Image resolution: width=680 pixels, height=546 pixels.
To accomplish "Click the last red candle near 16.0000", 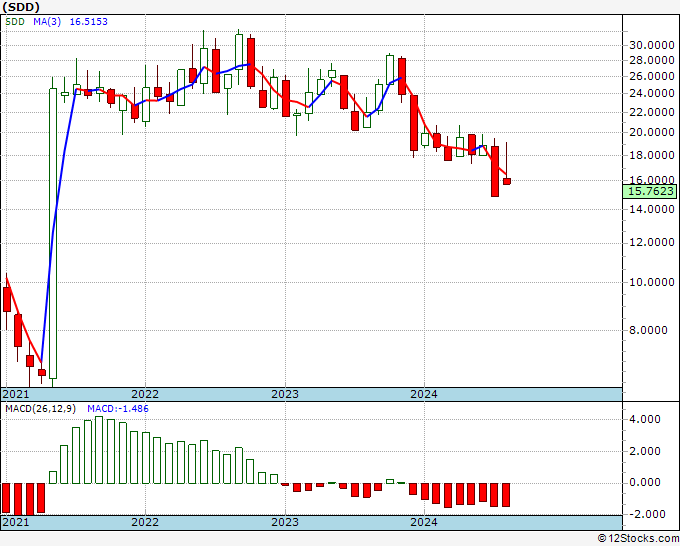I will pyautogui.click(x=507, y=181).
